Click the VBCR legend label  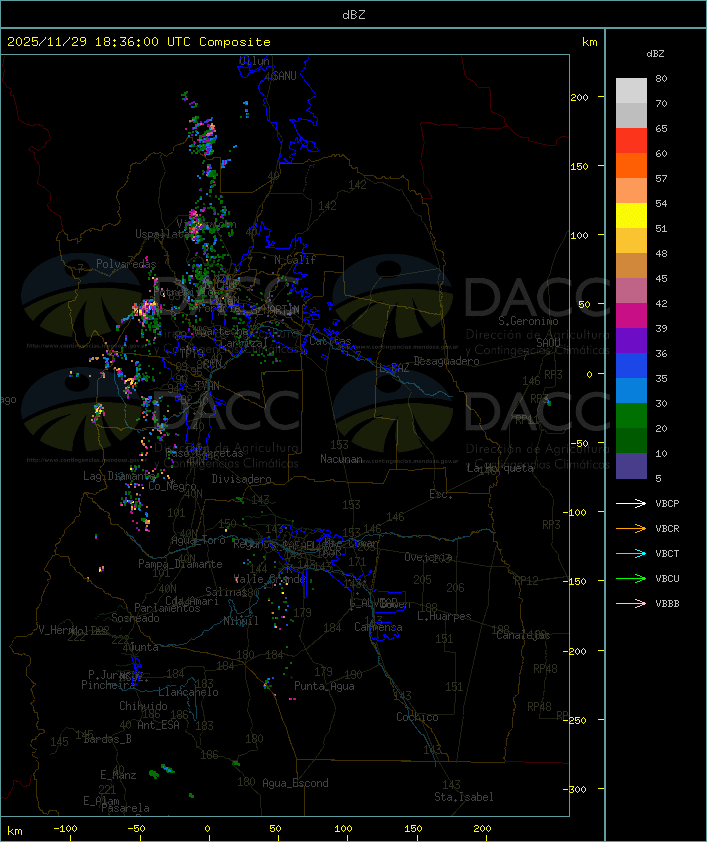point(667,528)
